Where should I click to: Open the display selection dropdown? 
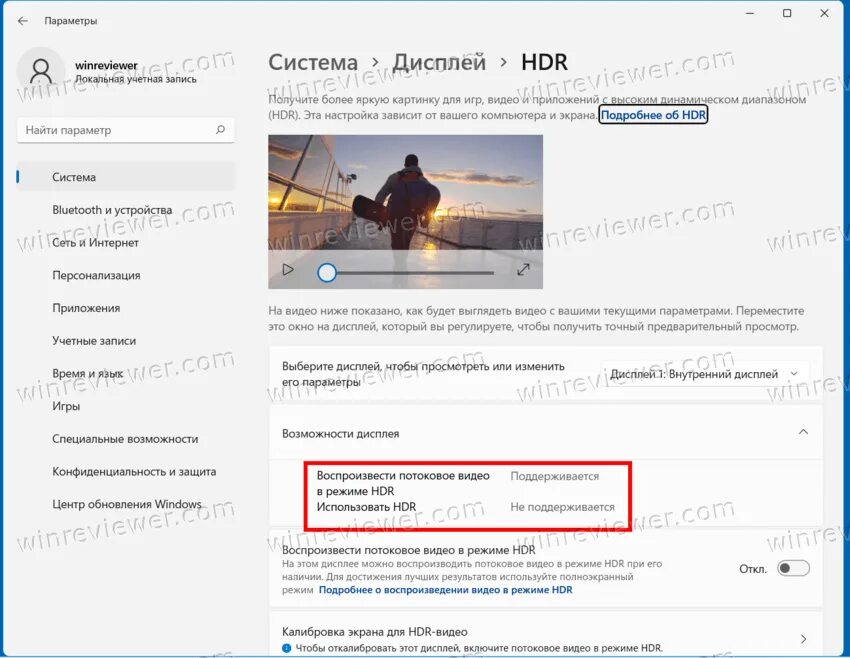tap(705, 374)
